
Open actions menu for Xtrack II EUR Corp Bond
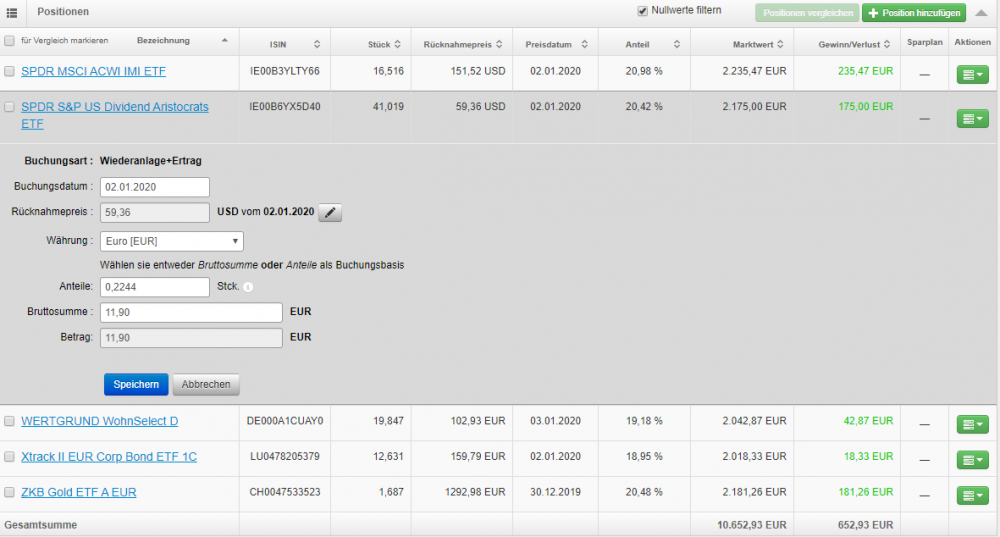coord(972,460)
